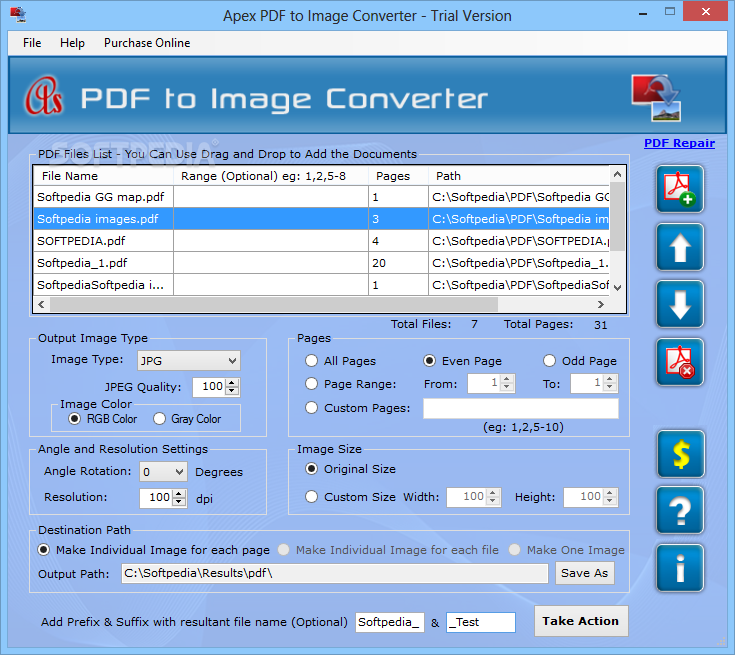Click the Apex As logo in banner
The image size is (735, 655).
tap(44, 97)
